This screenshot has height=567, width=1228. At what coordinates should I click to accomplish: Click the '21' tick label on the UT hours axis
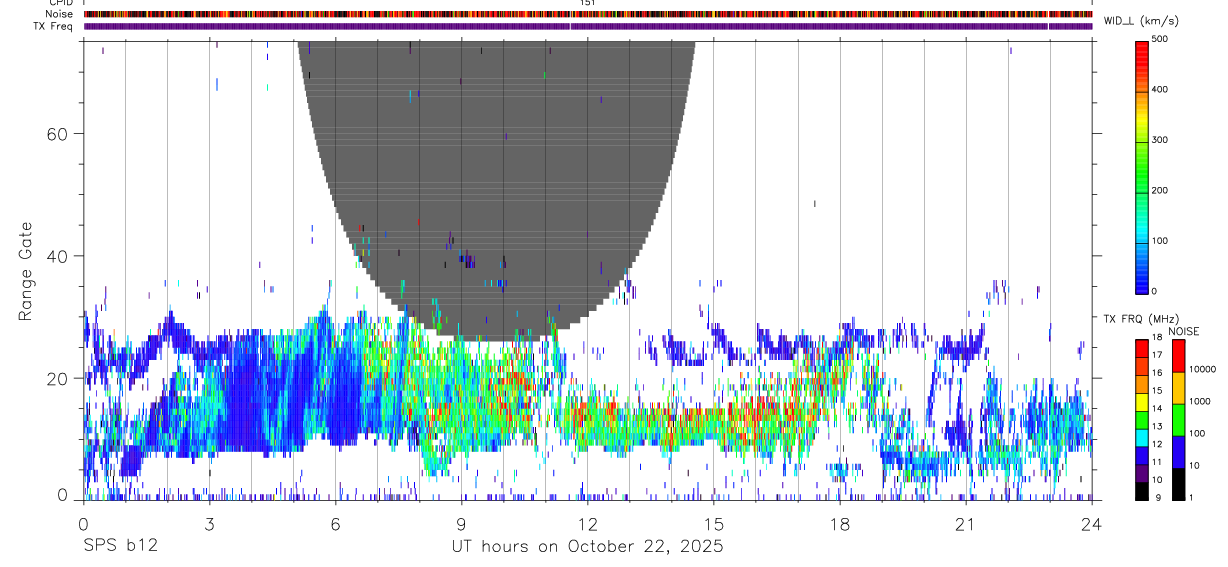click(x=966, y=524)
